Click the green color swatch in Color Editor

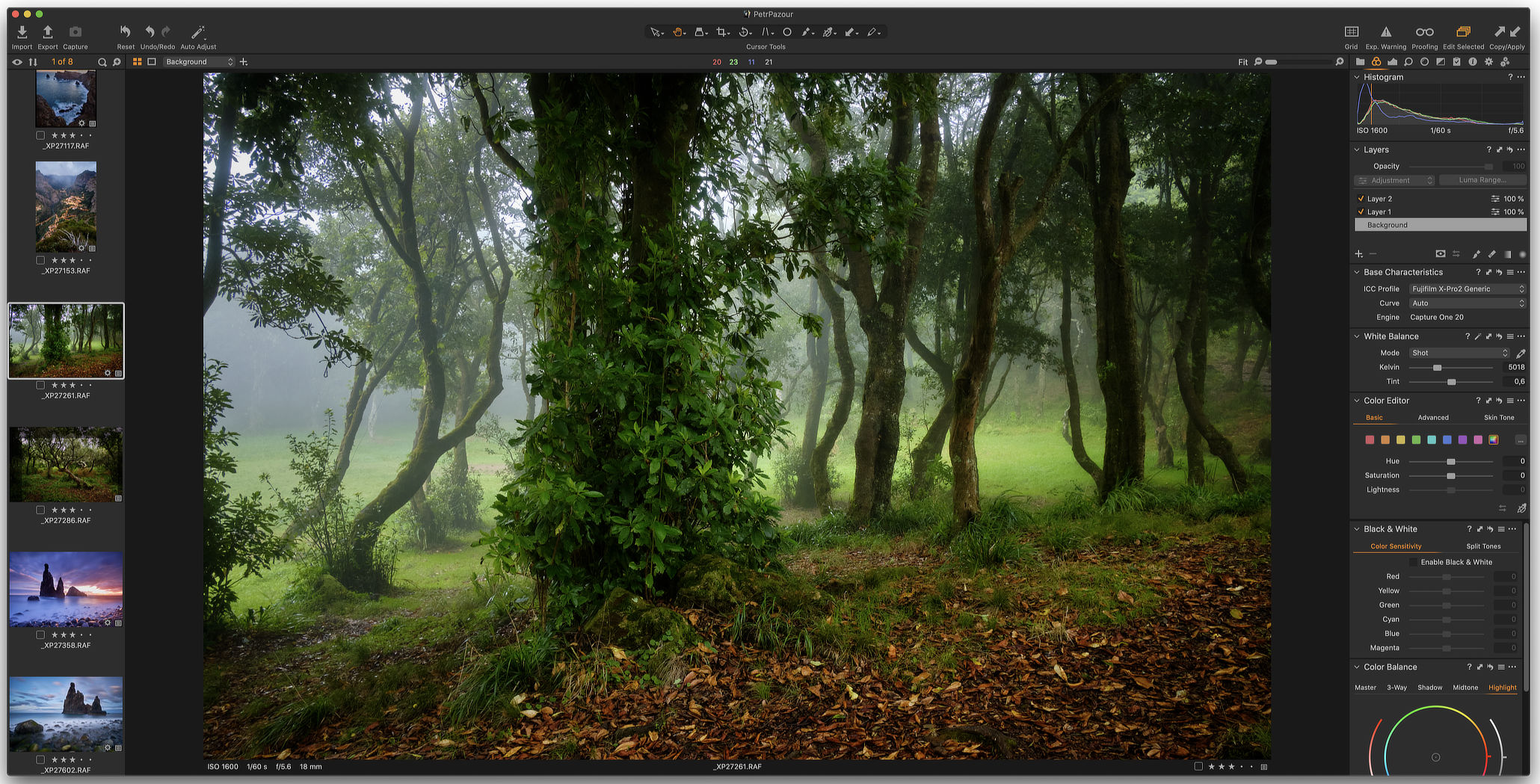[x=1416, y=440]
